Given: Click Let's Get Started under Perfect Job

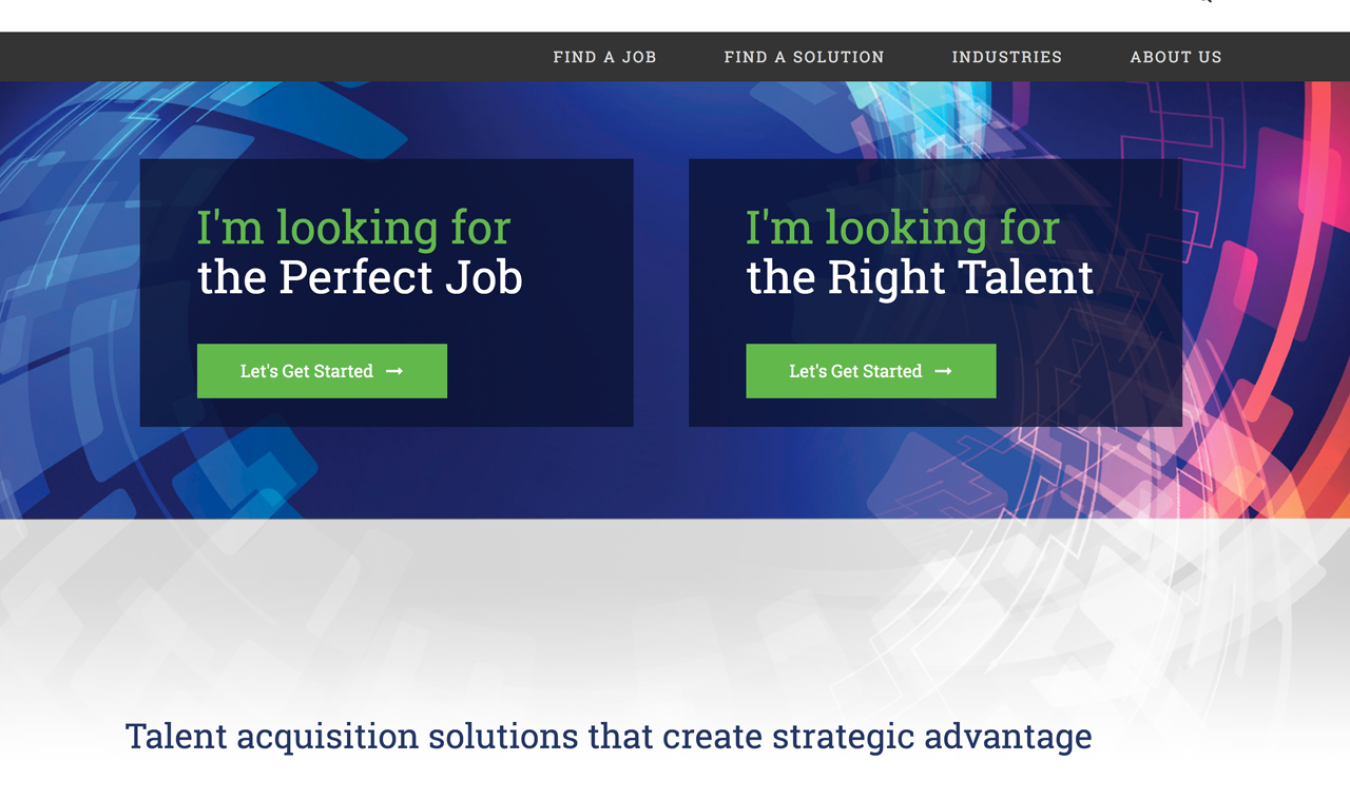Looking at the screenshot, I should (322, 370).
